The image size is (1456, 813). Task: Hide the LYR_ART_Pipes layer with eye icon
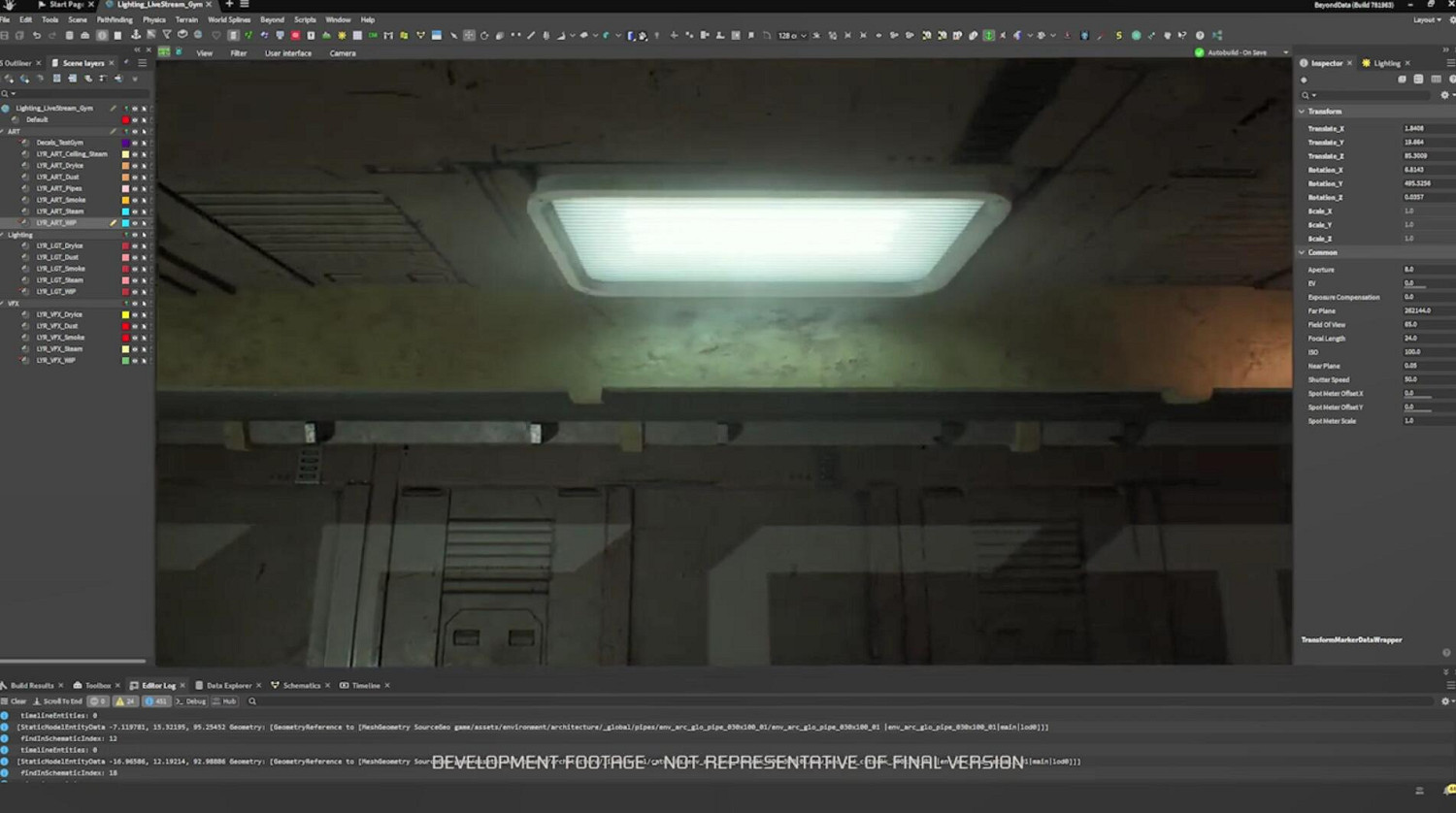pyautogui.click(x=135, y=189)
